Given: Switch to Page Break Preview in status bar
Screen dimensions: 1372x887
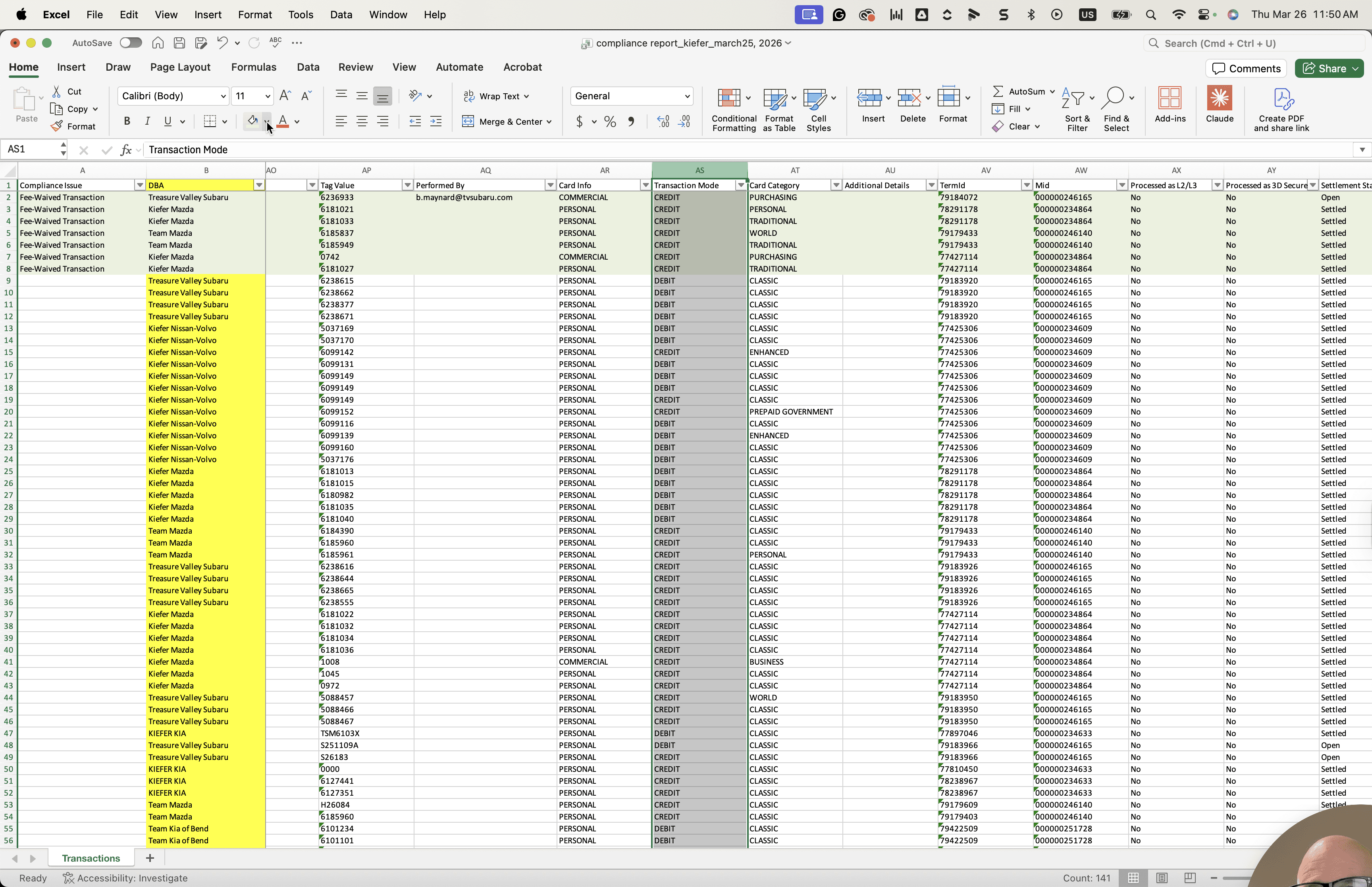Looking at the screenshot, I should click(1190, 878).
